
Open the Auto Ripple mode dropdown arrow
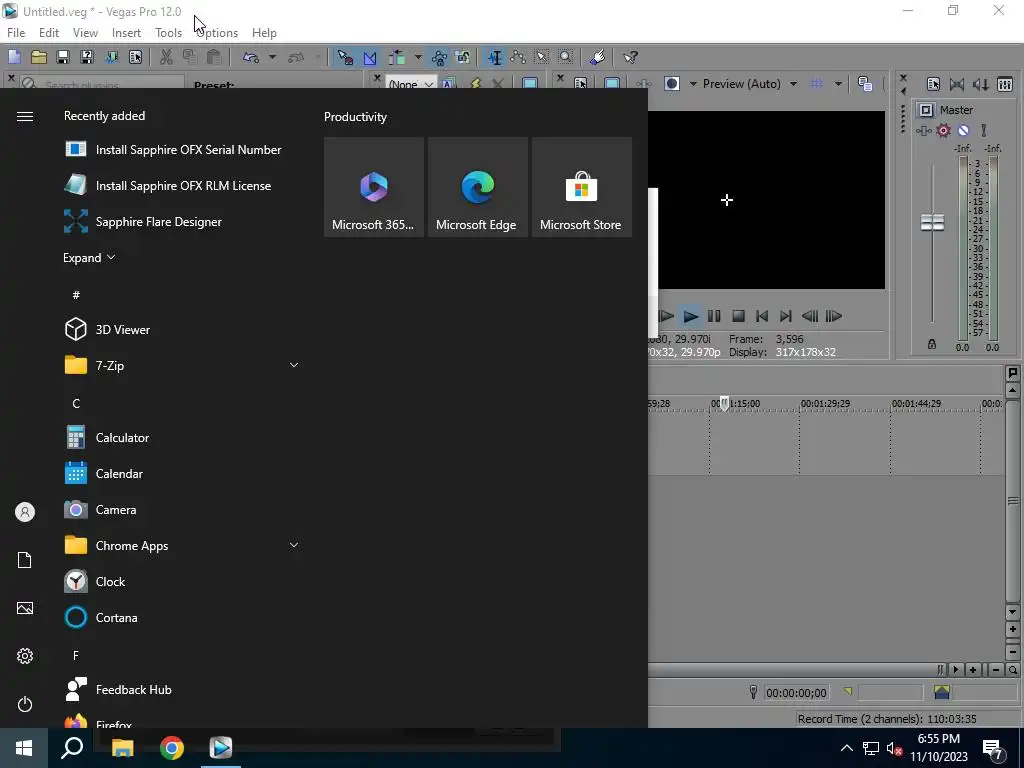click(x=417, y=57)
